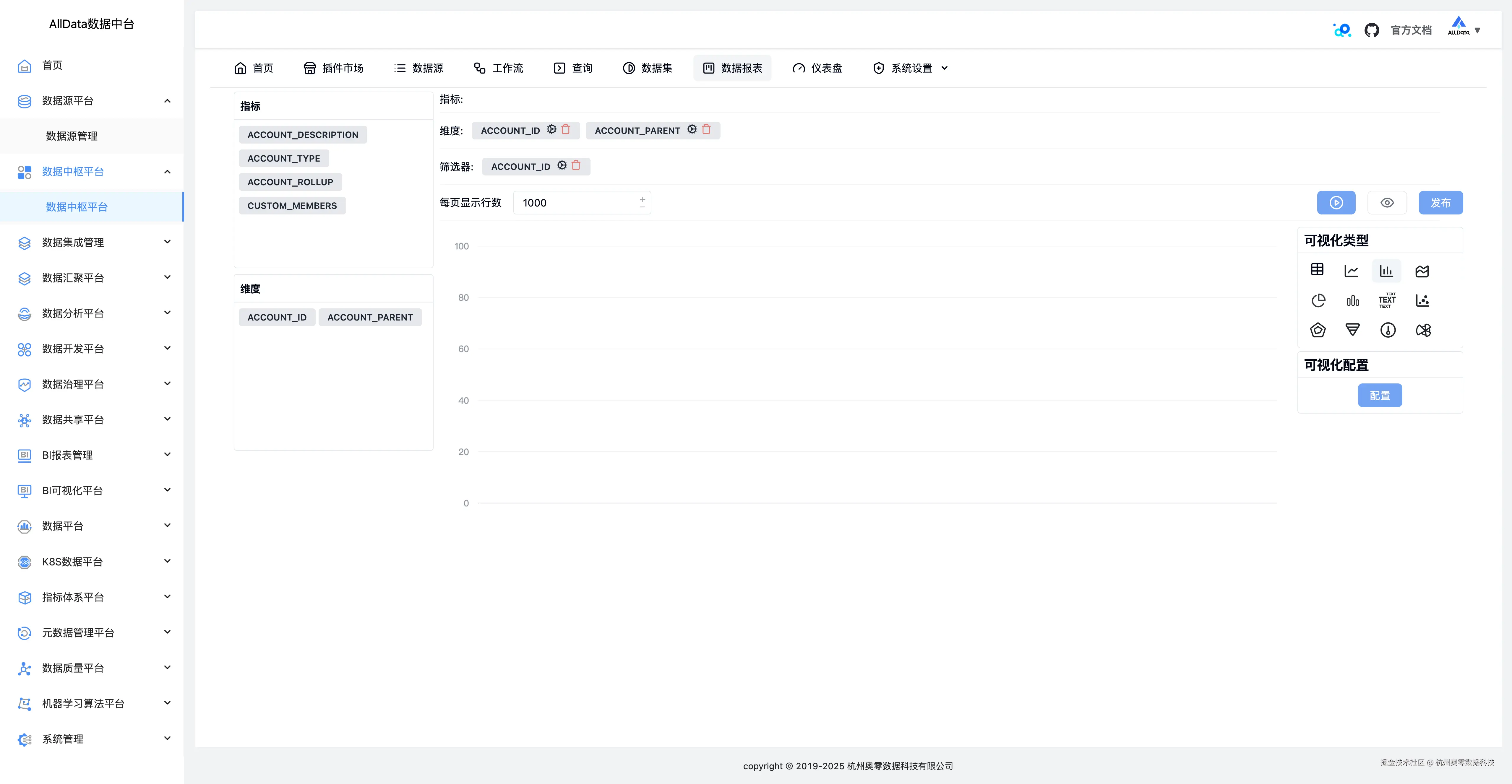Increase rows per page with plus stepper

click(x=643, y=199)
